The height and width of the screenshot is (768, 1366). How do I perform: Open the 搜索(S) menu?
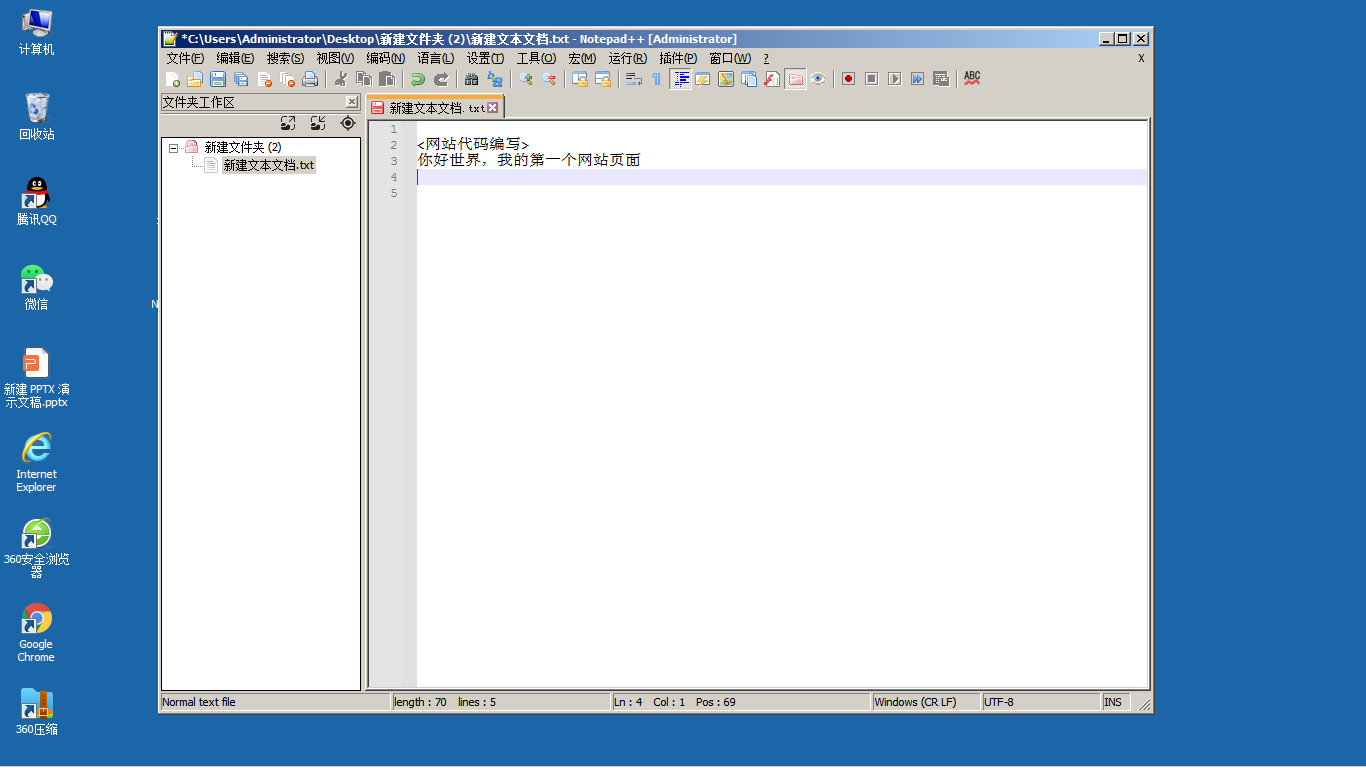(x=285, y=58)
